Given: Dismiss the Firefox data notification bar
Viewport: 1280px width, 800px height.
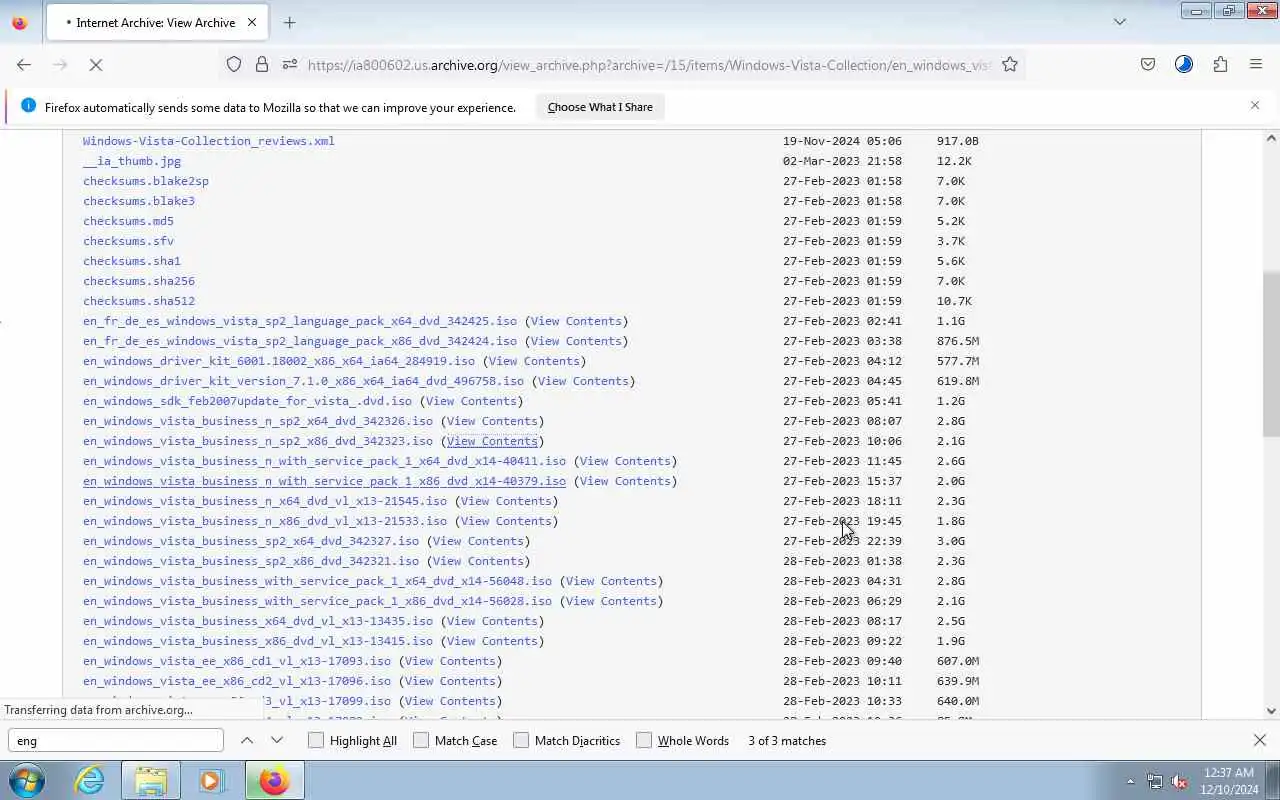Looking at the screenshot, I should point(1255,105).
